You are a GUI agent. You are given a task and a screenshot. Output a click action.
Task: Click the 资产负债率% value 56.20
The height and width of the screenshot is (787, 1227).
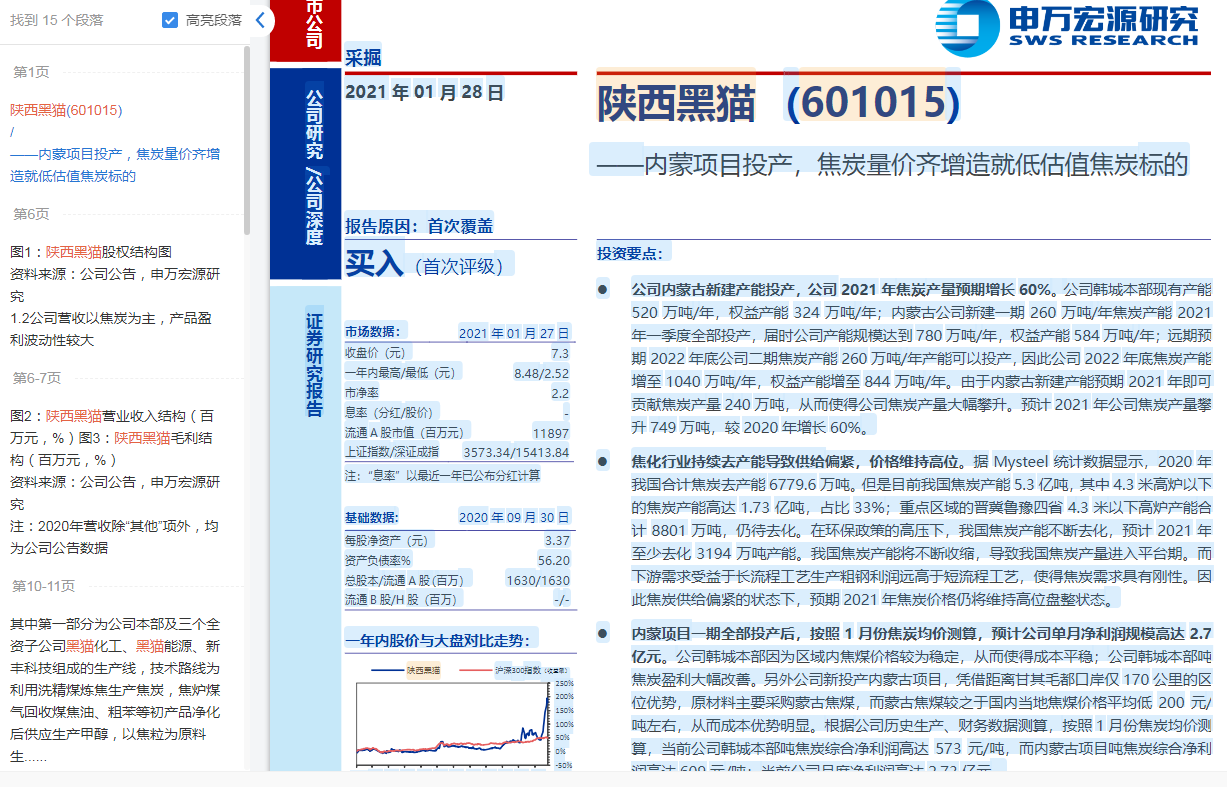(x=553, y=560)
